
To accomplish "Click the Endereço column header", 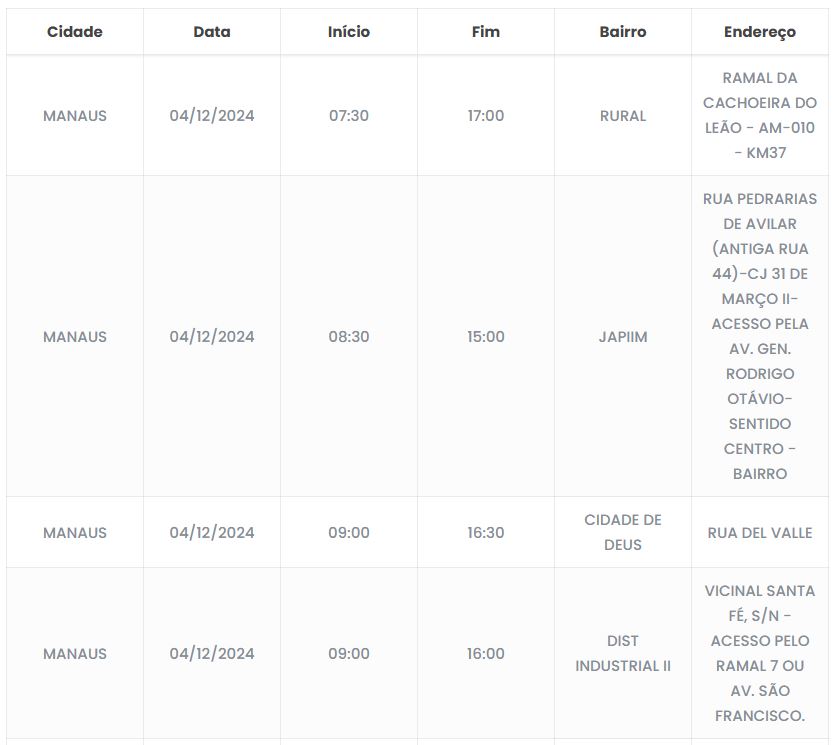I will pyautogui.click(x=760, y=32).
